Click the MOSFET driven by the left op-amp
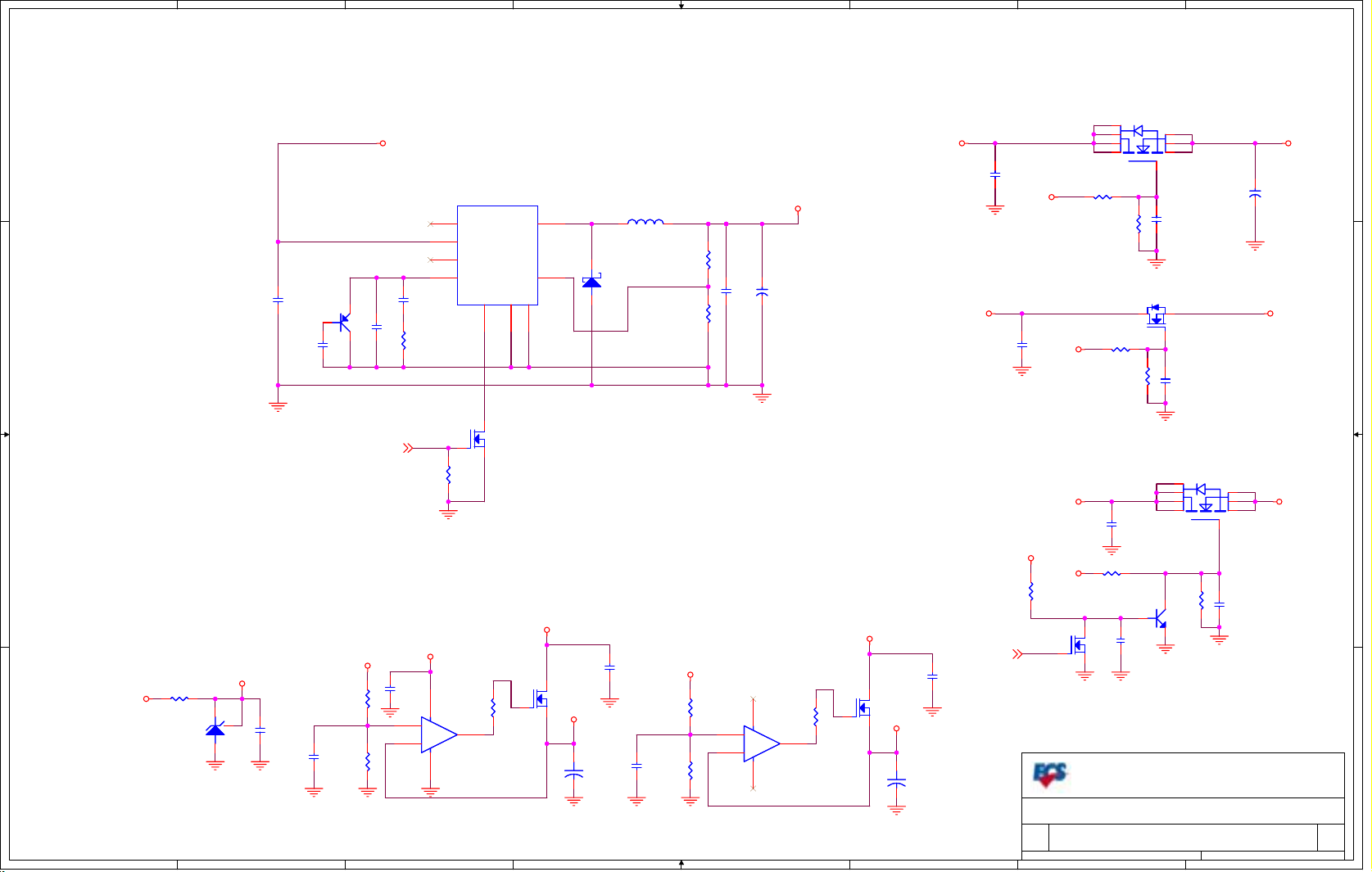 540,698
